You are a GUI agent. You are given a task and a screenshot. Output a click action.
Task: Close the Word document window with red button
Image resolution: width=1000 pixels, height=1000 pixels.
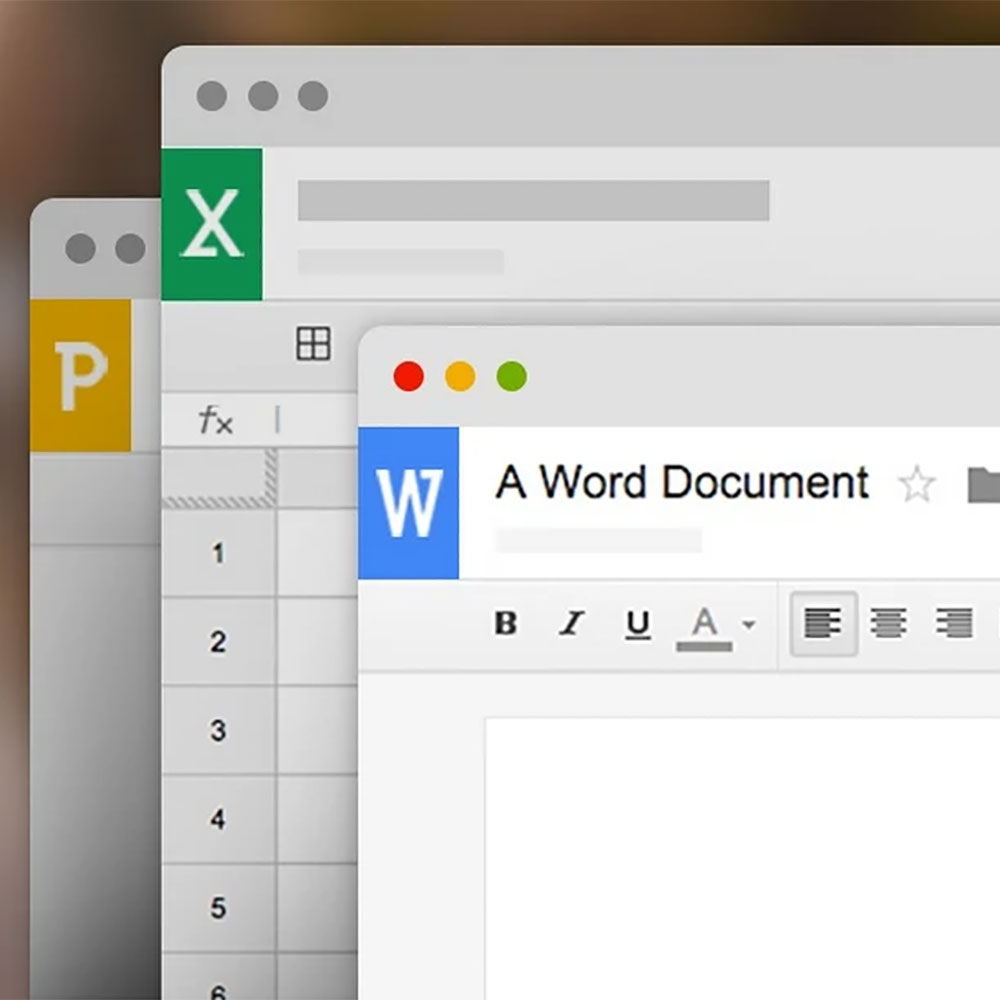(409, 376)
